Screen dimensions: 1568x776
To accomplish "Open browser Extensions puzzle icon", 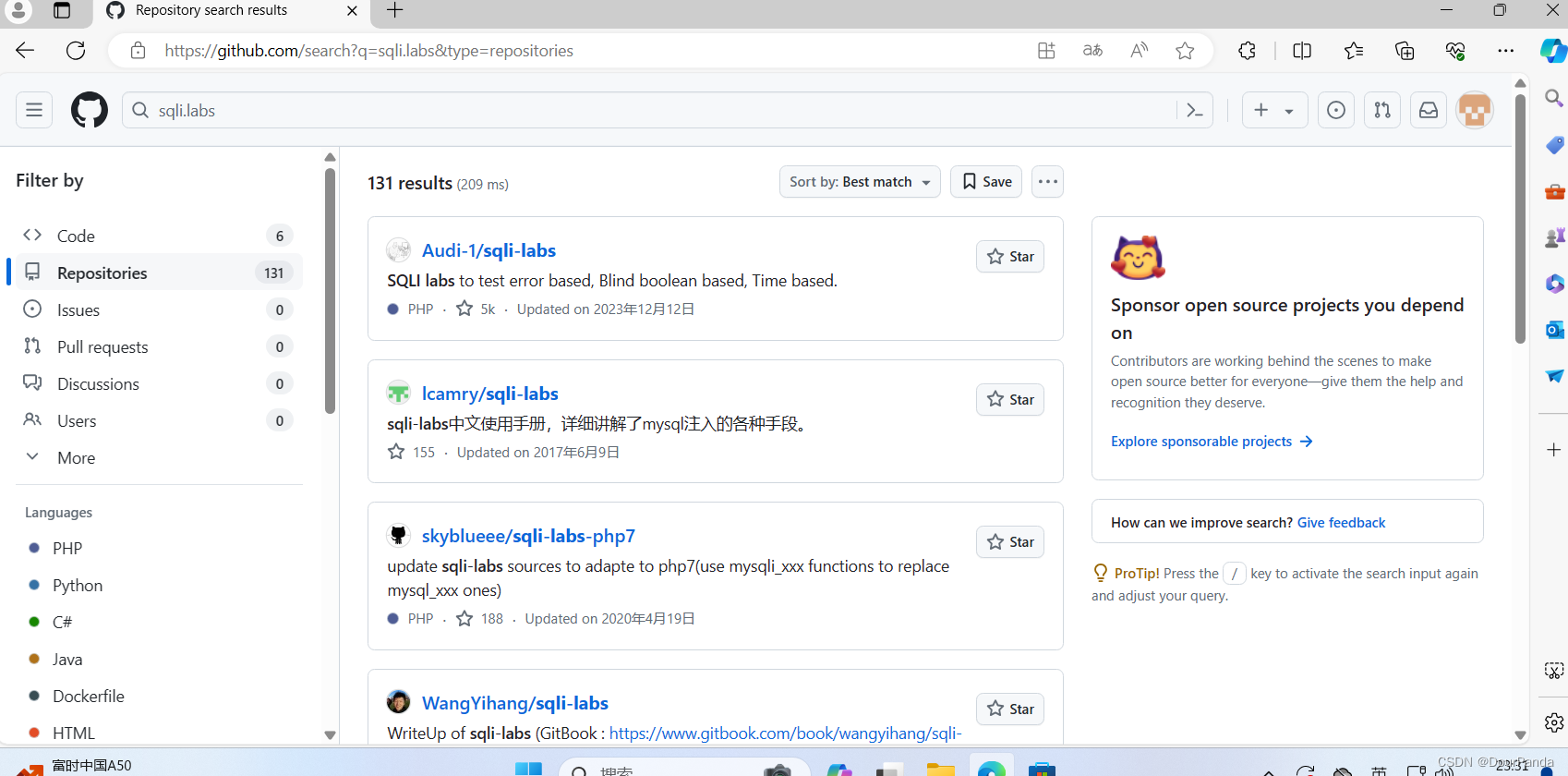I will pos(1247,51).
